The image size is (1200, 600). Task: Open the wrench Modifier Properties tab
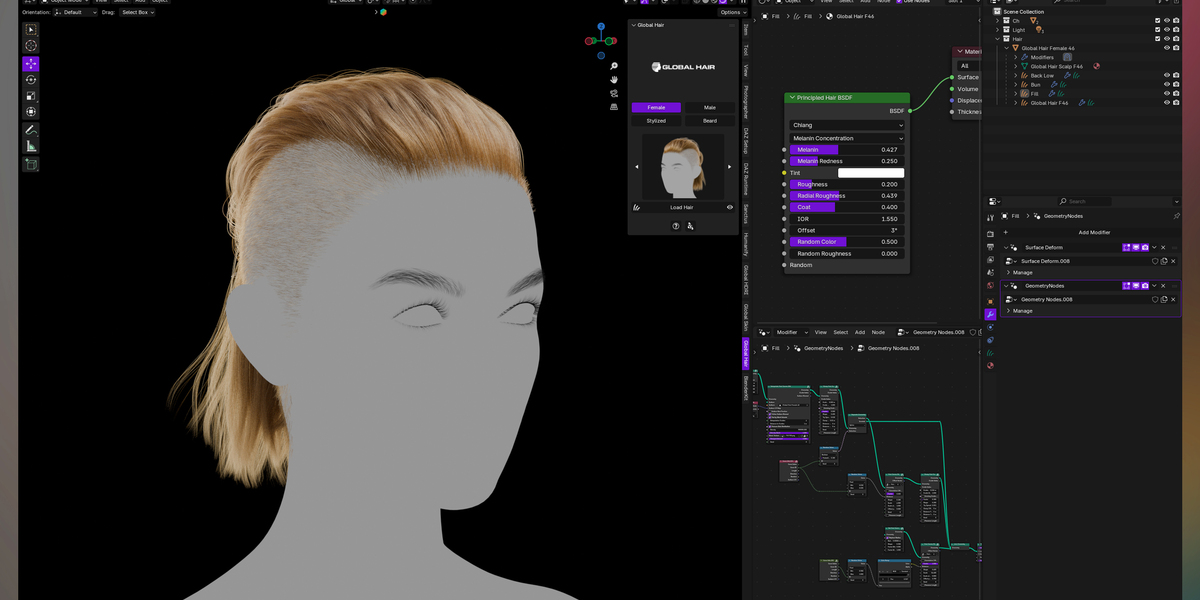[989, 311]
